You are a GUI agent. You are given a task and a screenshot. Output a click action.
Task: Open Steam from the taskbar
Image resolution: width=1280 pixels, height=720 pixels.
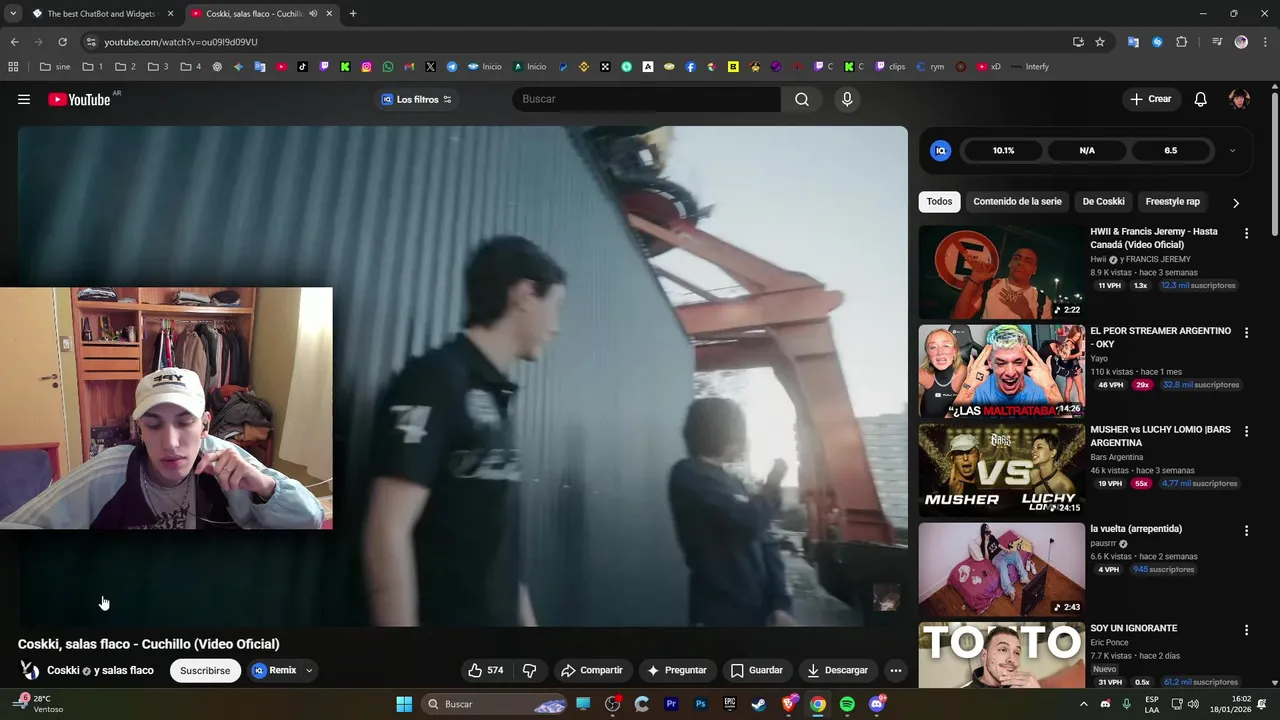[x=759, y=704]
